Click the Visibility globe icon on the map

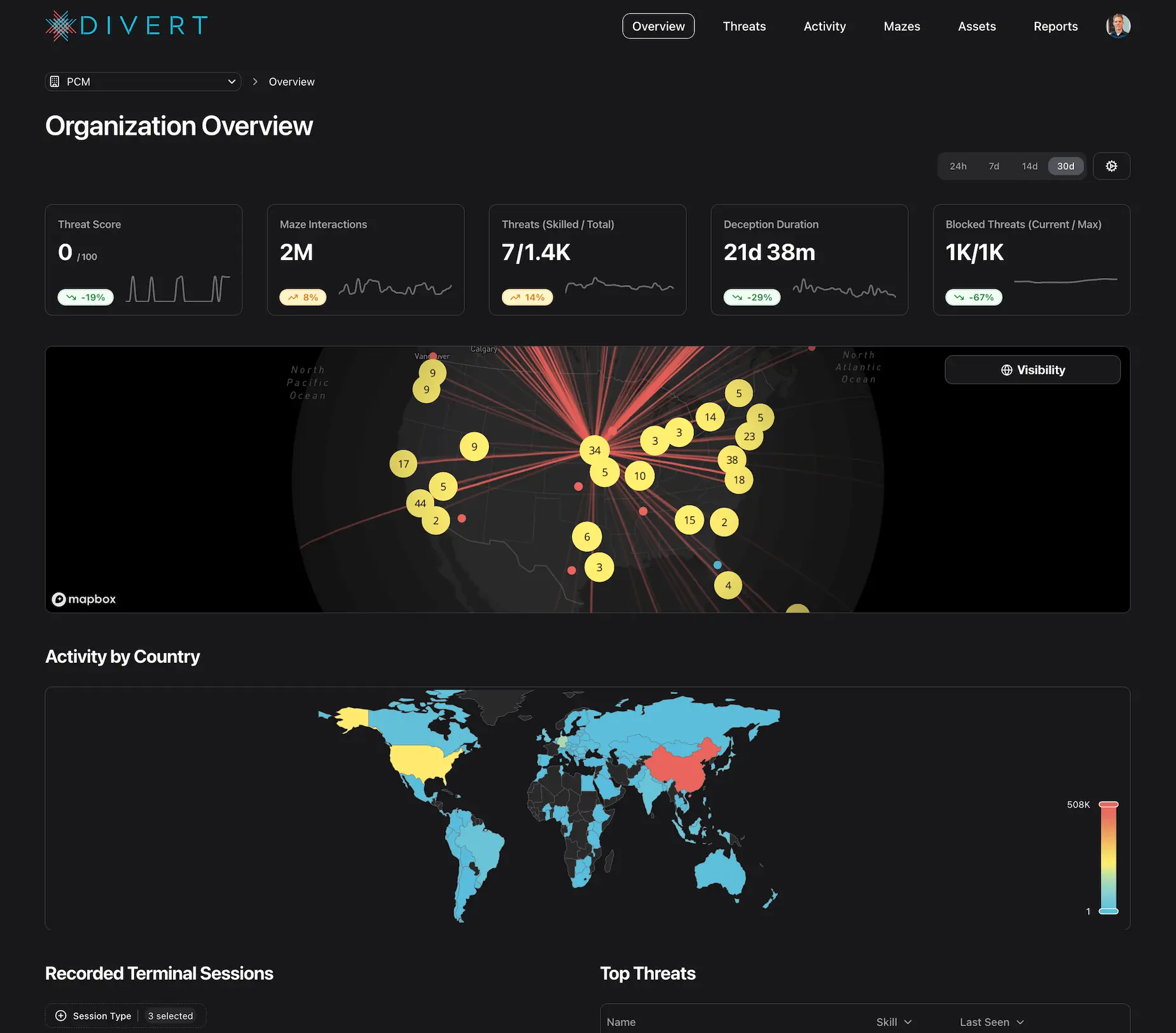(x=1007, y=370)
